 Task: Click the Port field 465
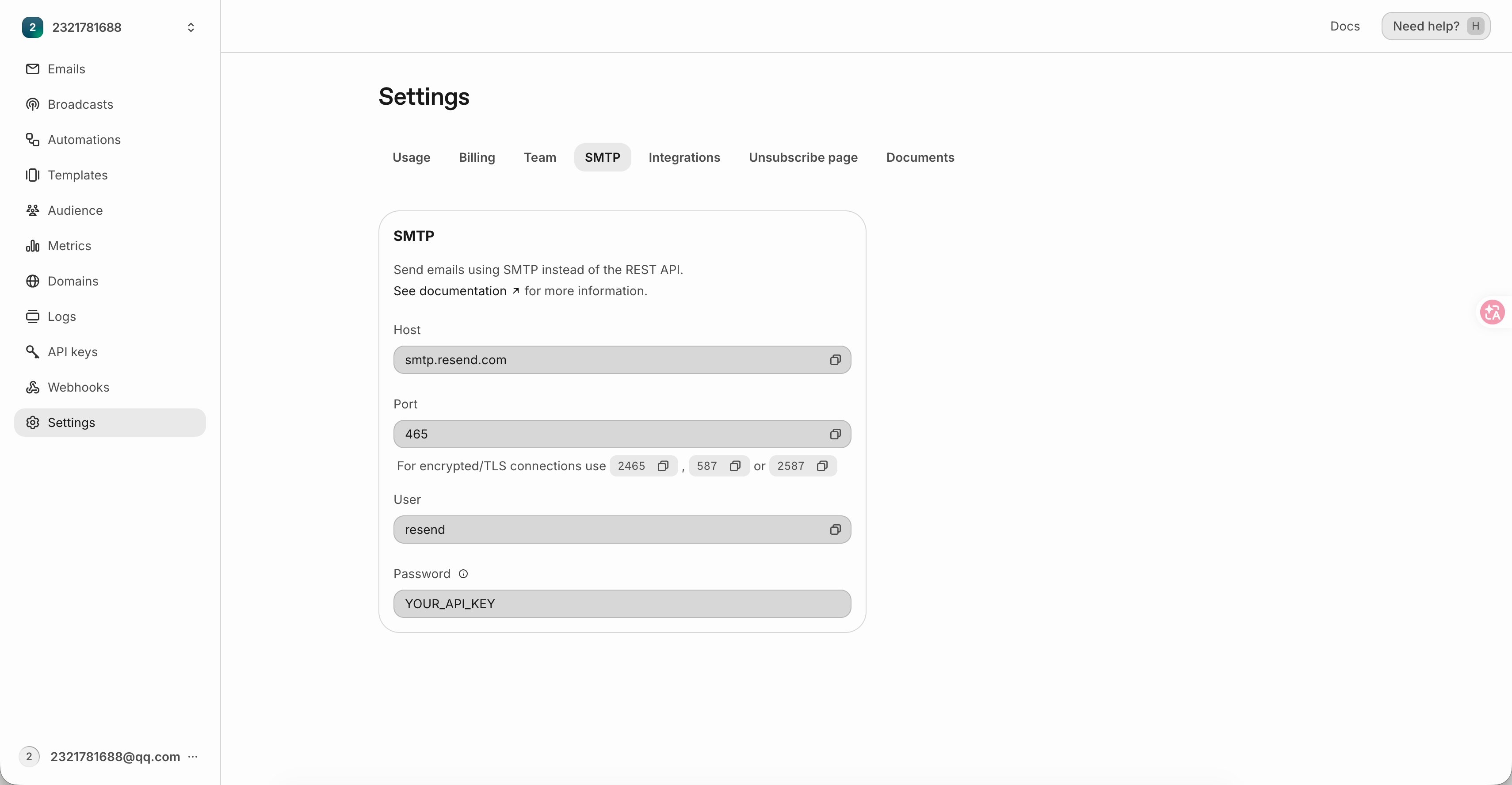622,434
